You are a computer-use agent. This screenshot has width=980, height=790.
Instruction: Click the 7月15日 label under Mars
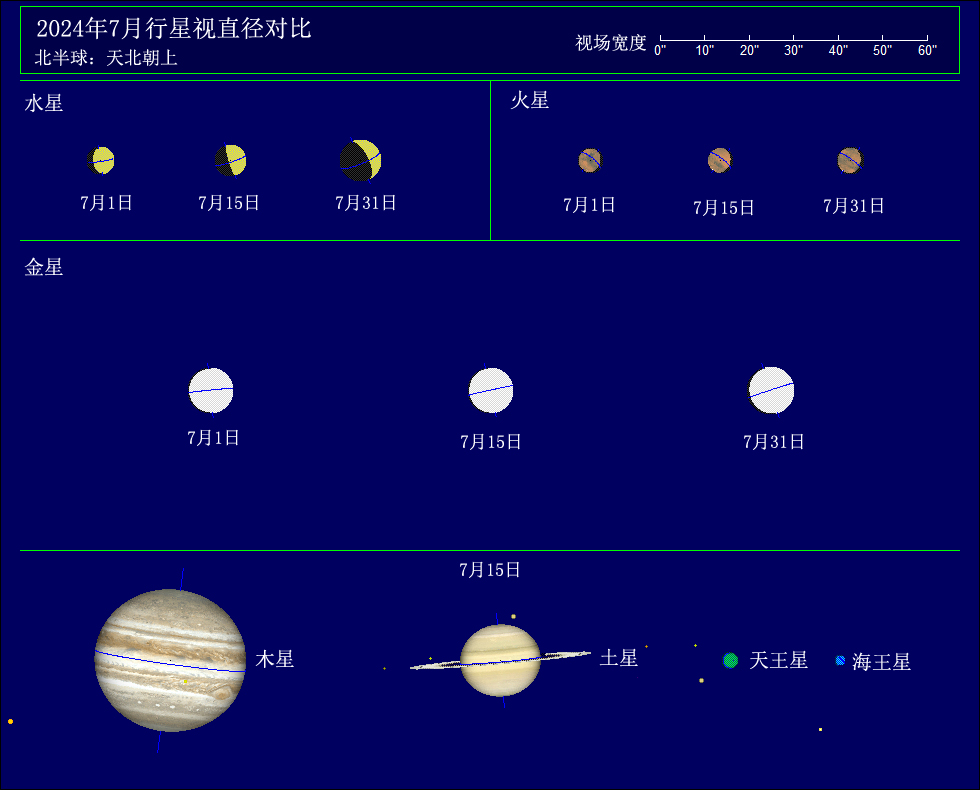tap(724, 208)
